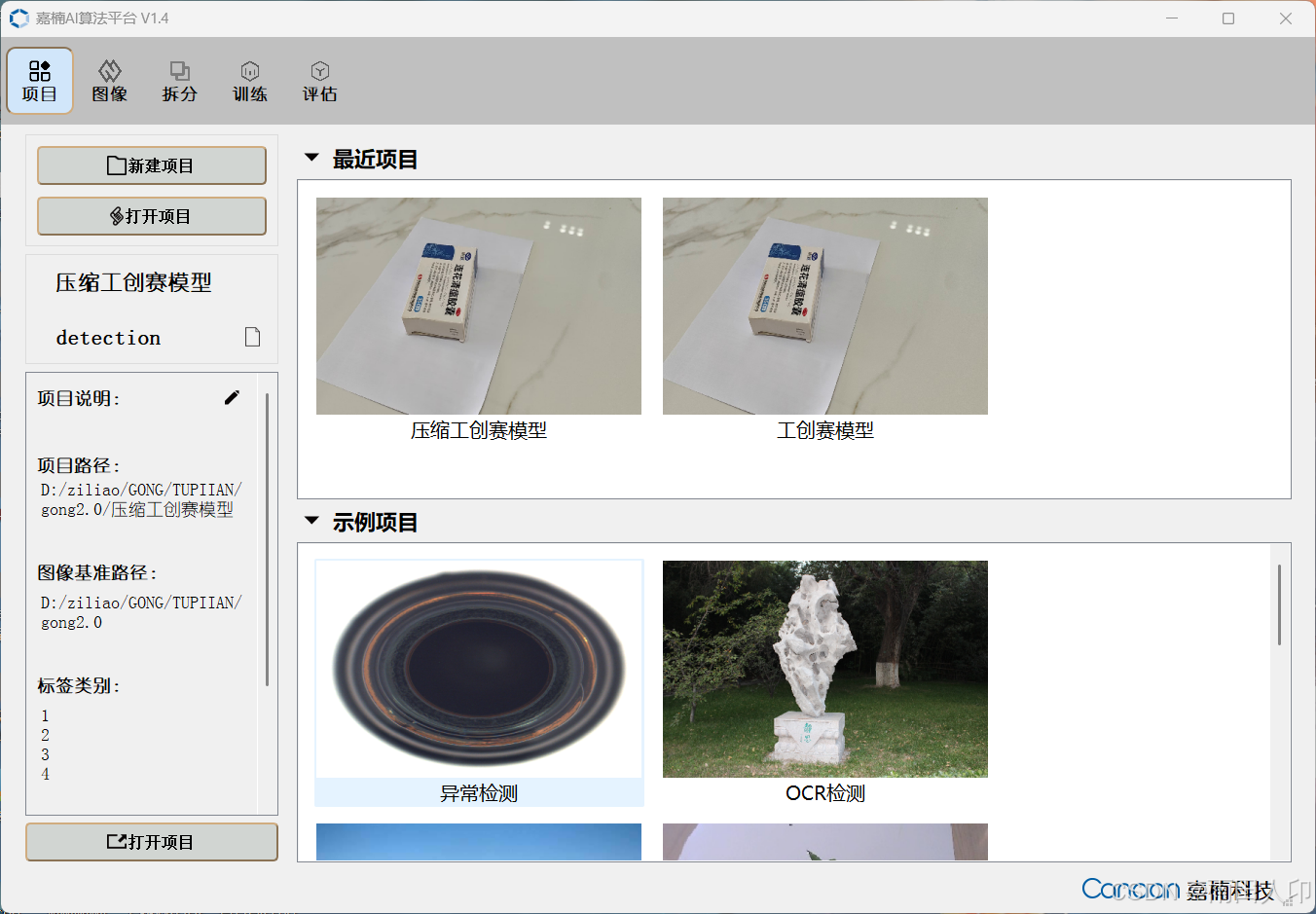Open the 异常检测 example project thumbnail

[x=479, y=670]
